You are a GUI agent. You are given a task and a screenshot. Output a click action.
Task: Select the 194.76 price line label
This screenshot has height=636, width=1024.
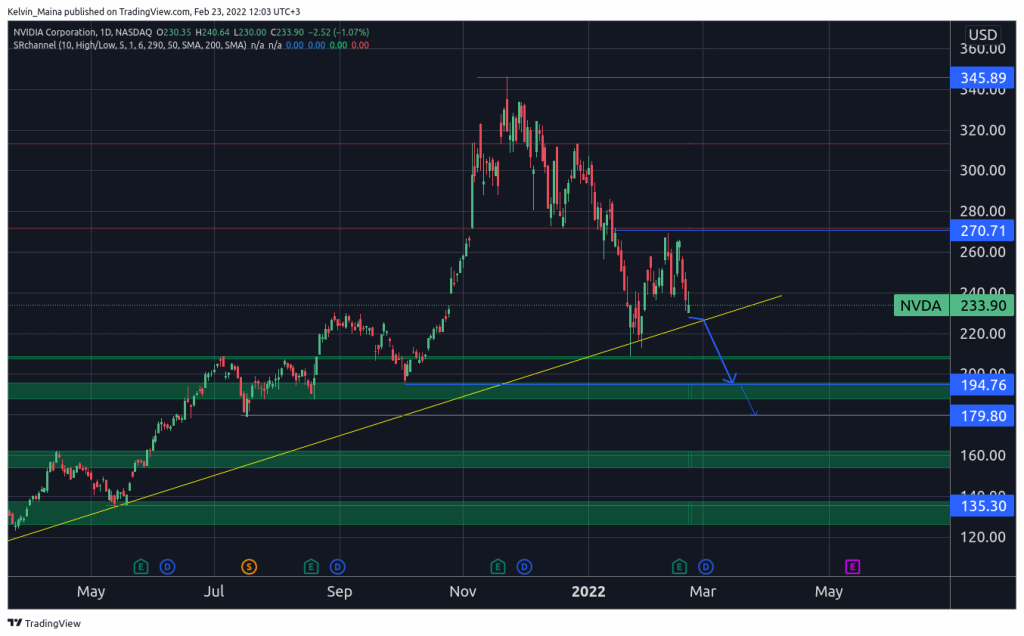click(982, 385)
